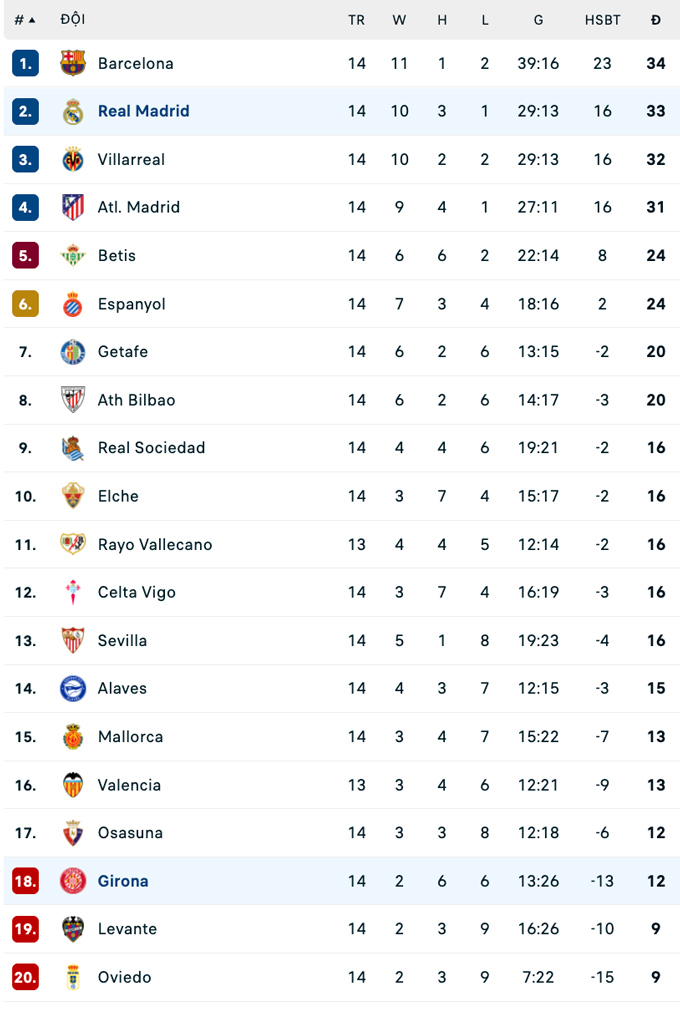Click the Villarreal yellow crest icon
This screenshot has height=1009, width=680.
(x=73, y=159)
